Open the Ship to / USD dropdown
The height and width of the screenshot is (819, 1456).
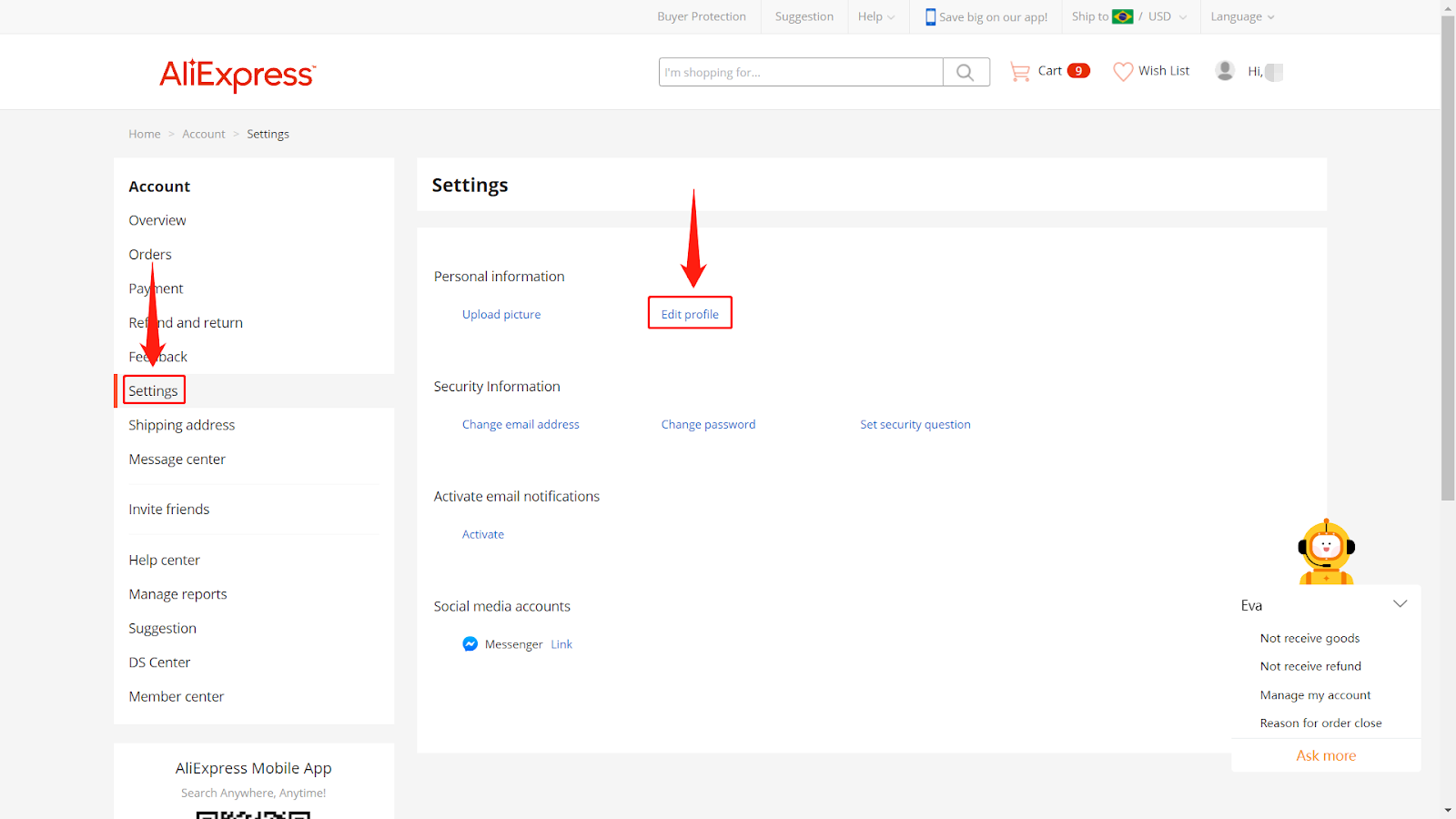tap(1129, 16)
